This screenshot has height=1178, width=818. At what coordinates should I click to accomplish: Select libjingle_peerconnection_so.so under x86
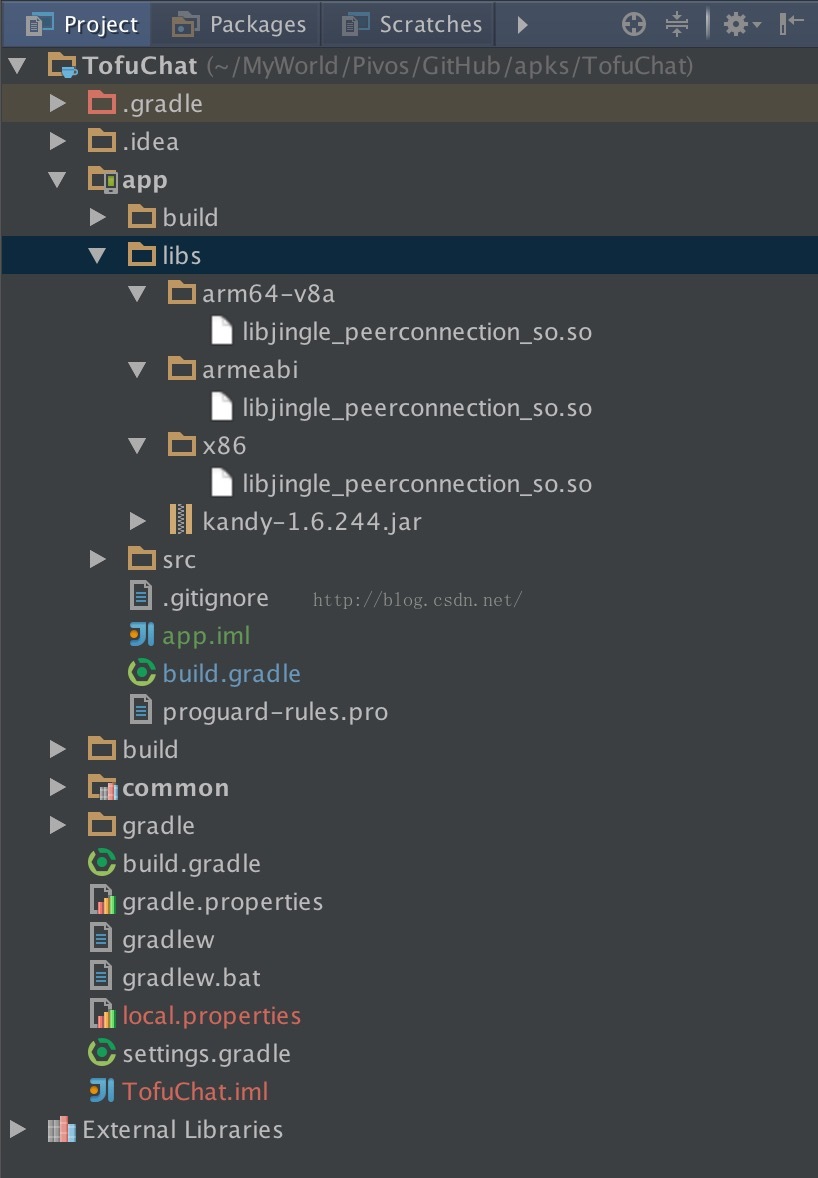pyautogui.click(x=416, y=484)
